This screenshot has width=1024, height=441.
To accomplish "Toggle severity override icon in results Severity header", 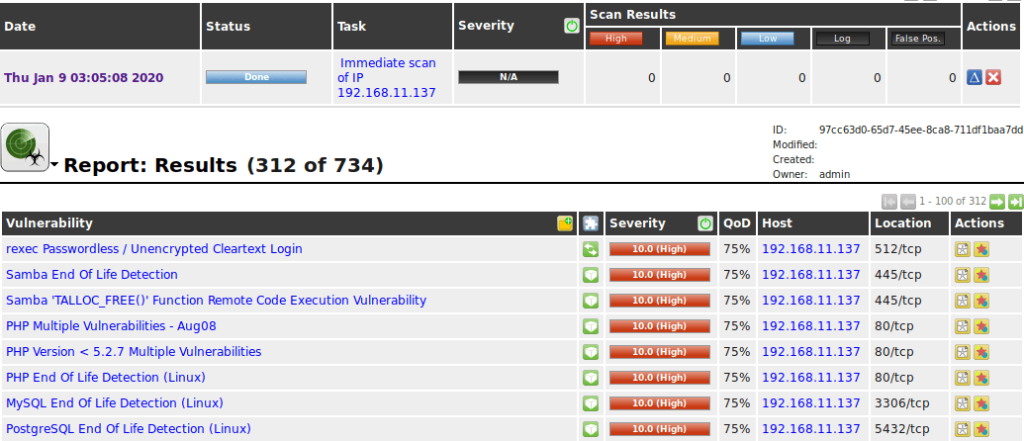I will pos(705,223).
